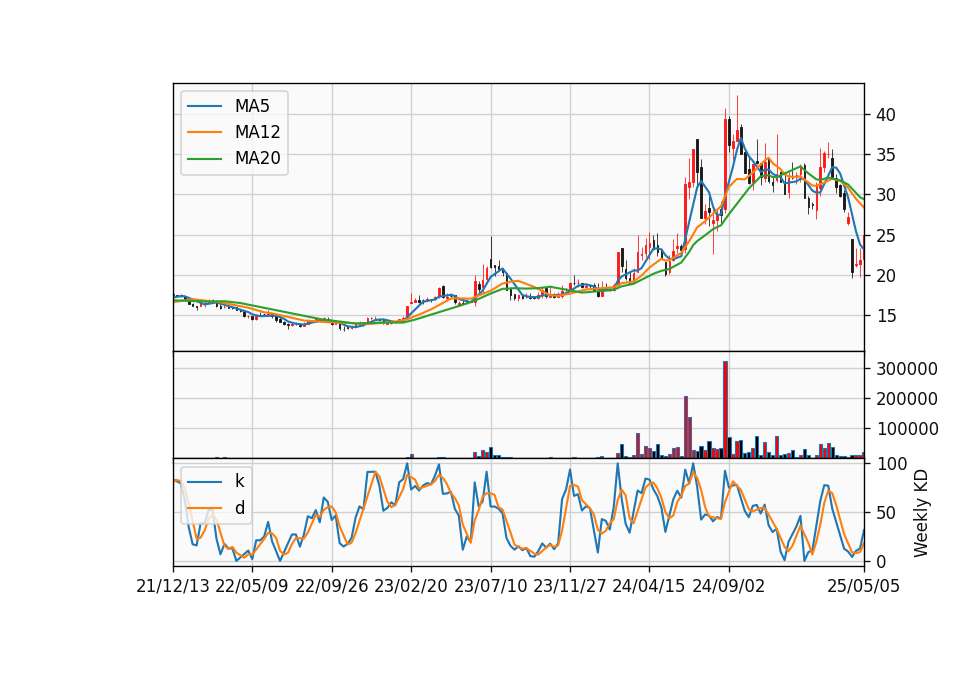The width and height of the screenshot is (960, 690).
Task: Click the 22/05/09 date tick label
Action: (x=252, y=587)
